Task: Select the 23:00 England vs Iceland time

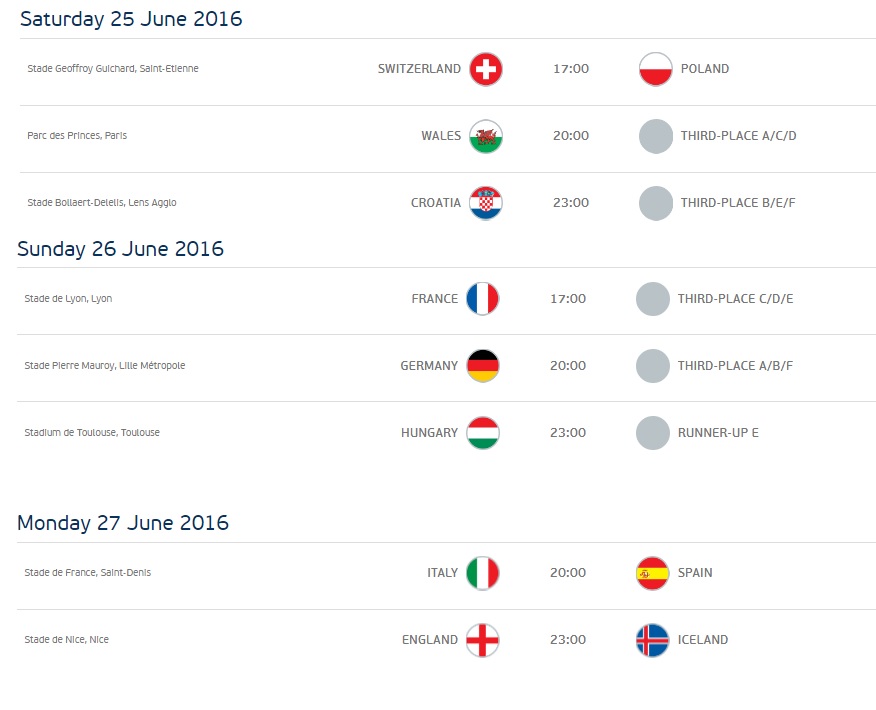Action: pyautogui.click(x=568, y=640)
